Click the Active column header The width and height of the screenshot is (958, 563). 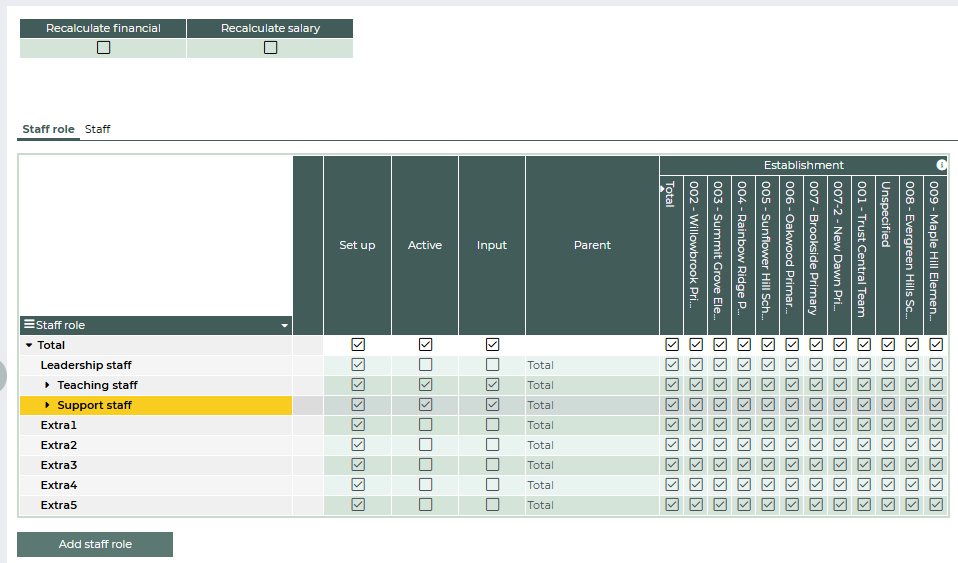click(x=425, y=245)
